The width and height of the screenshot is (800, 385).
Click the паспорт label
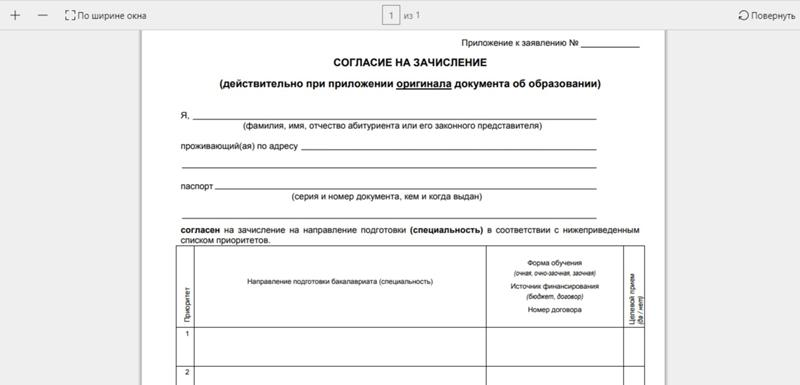point(197,187)
